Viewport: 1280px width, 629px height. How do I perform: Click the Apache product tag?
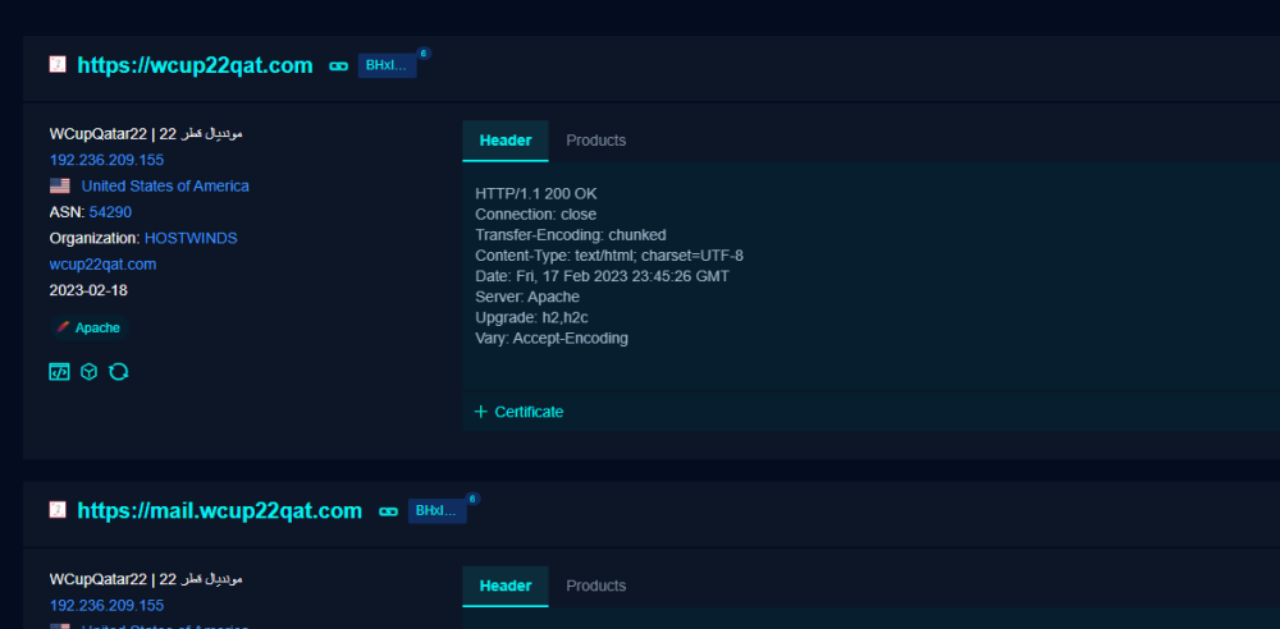(89, 328)
